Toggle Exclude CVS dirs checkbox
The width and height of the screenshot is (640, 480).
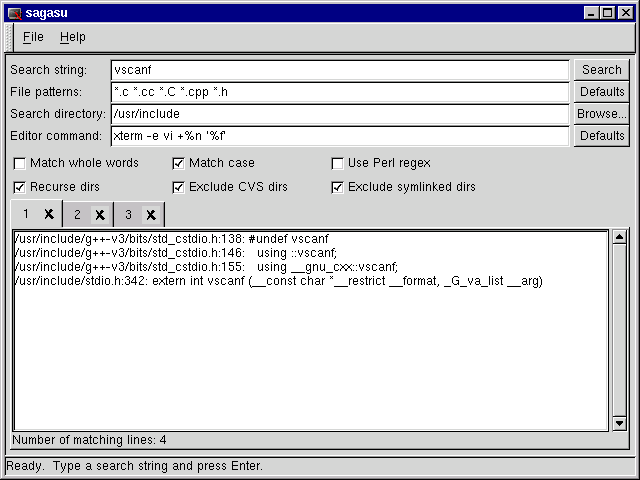(179, 187)
